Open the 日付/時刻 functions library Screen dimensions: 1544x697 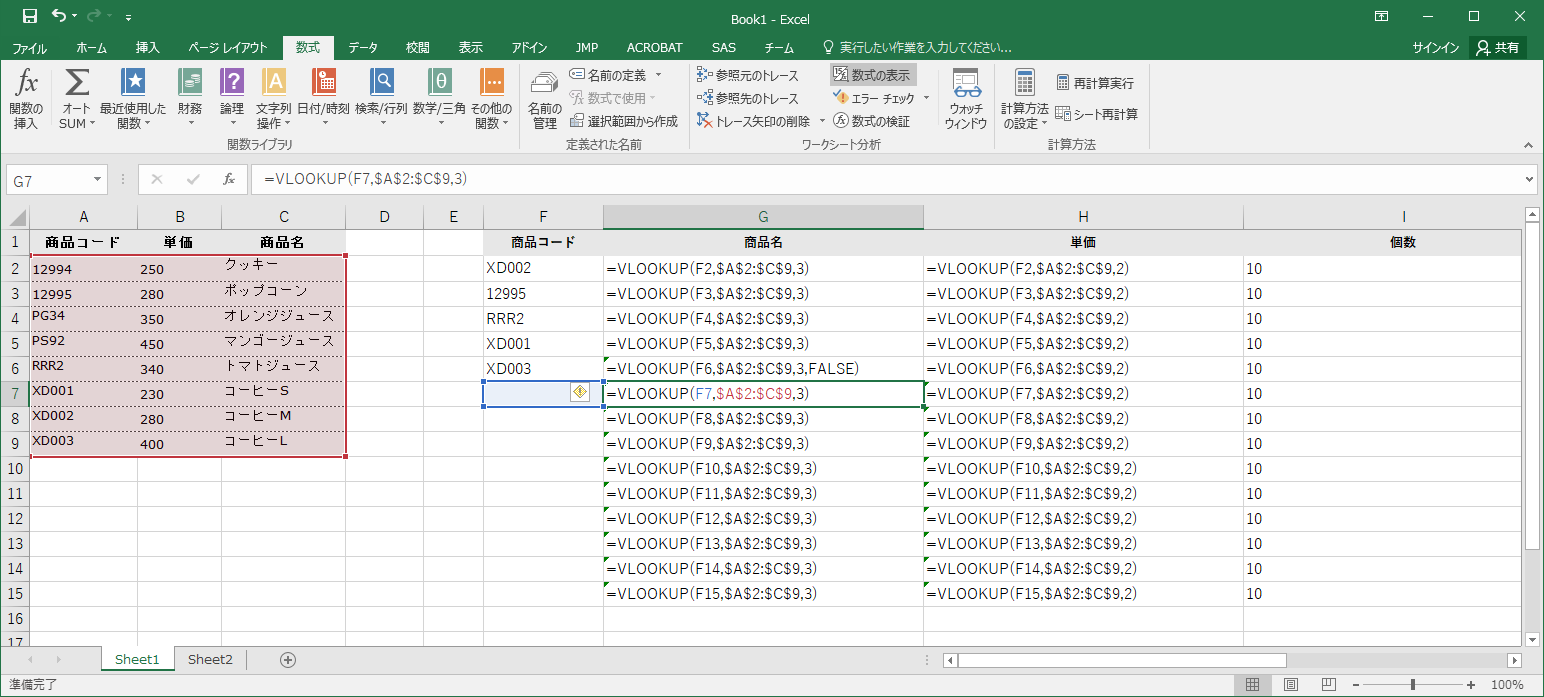[x=323, y=98]
